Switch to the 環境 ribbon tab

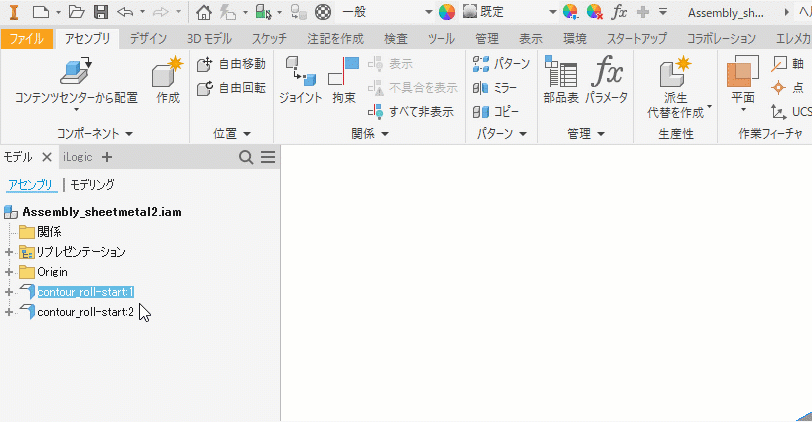pos(574,39)
